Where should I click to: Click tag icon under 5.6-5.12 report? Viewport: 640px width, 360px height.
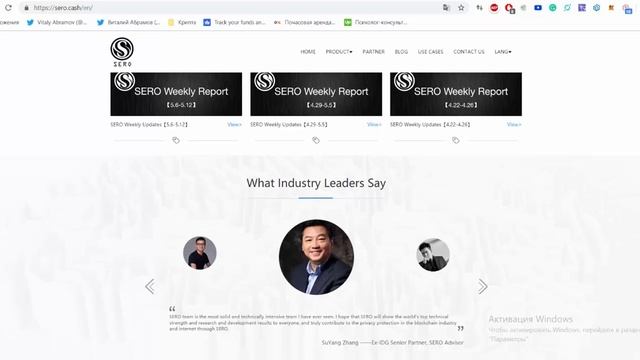(176, 140)
